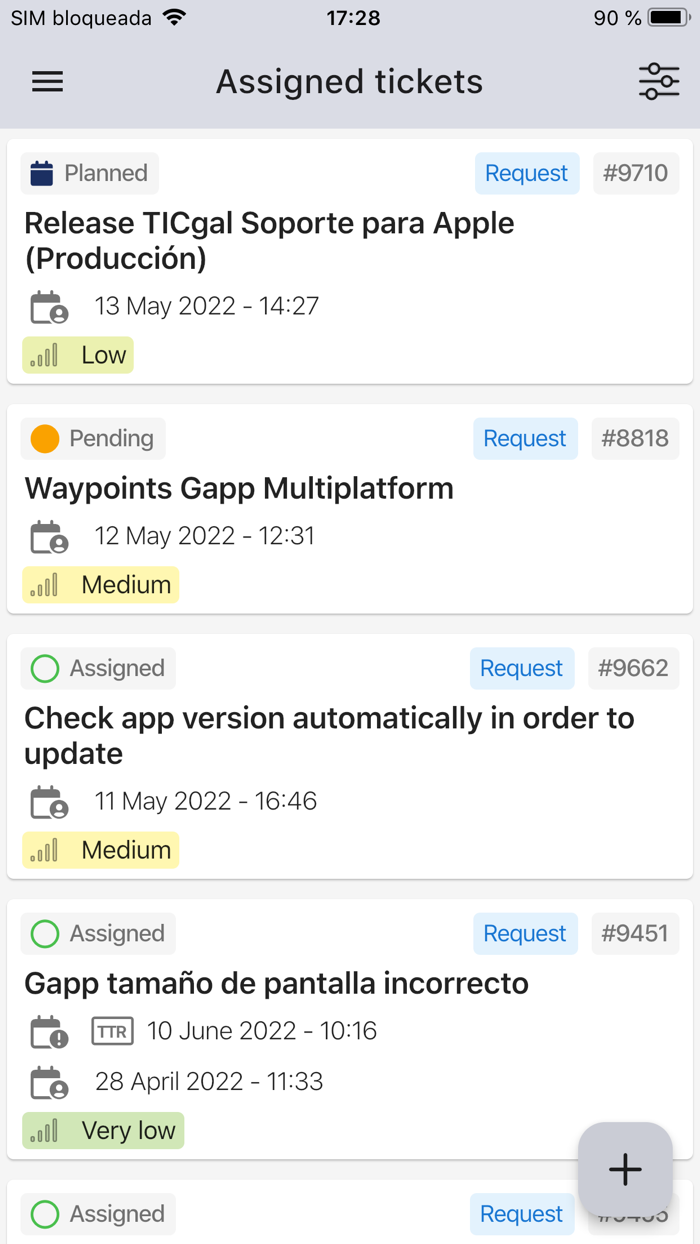
Task: Open ticket Waypoints Gapp Multiplatform
Action: (239, 488)
